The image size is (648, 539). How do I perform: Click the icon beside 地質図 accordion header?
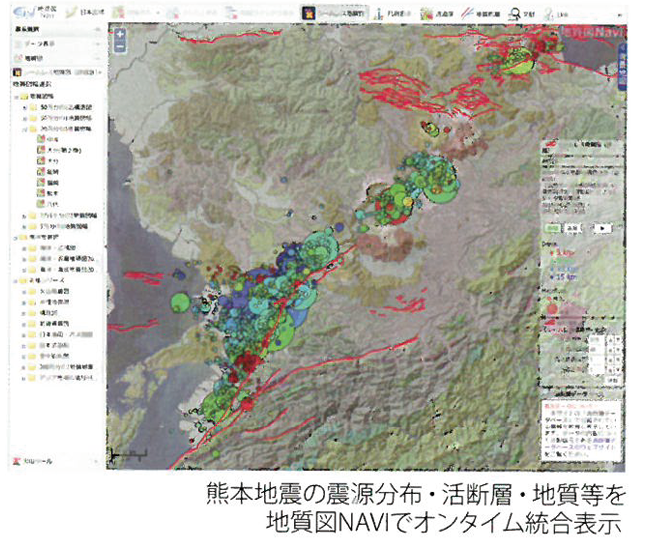click(17, 58)
